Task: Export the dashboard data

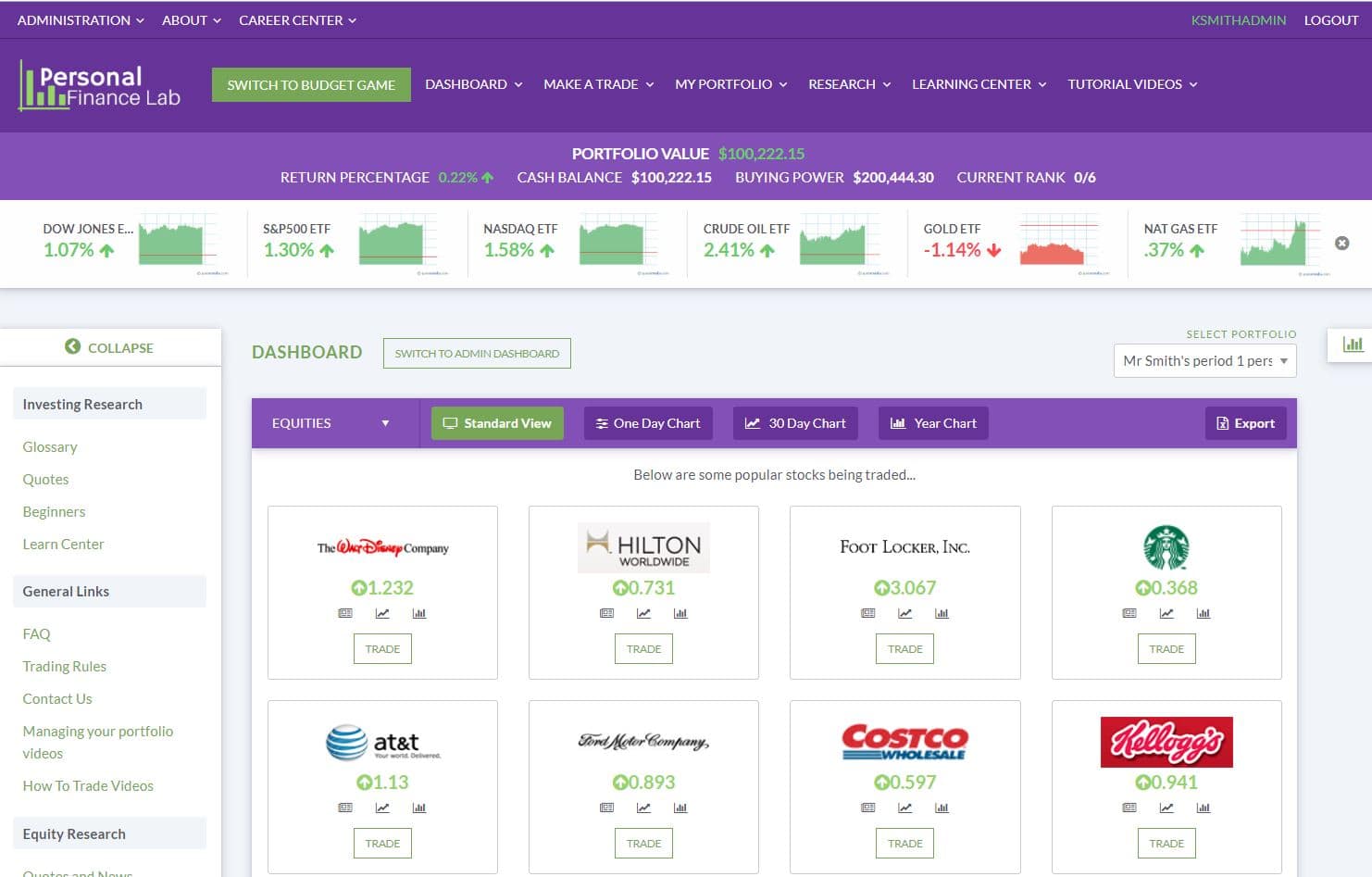Action: [x=1245, y=423]
